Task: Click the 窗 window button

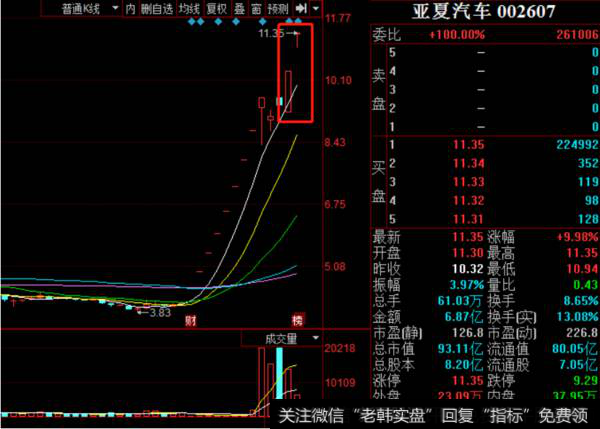Action: [x=256, y=8]
